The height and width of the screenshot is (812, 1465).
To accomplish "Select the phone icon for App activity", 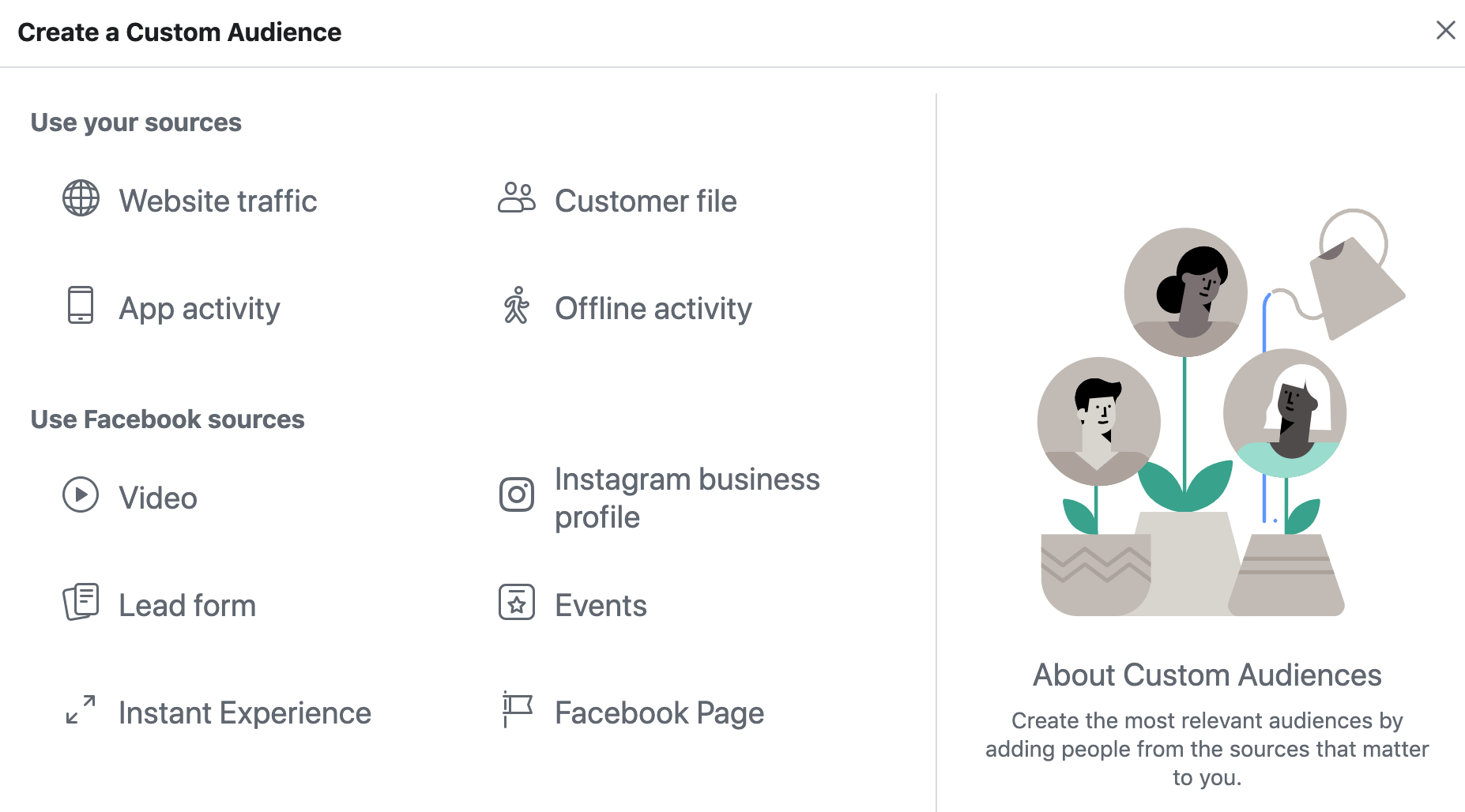I will 81,306.
